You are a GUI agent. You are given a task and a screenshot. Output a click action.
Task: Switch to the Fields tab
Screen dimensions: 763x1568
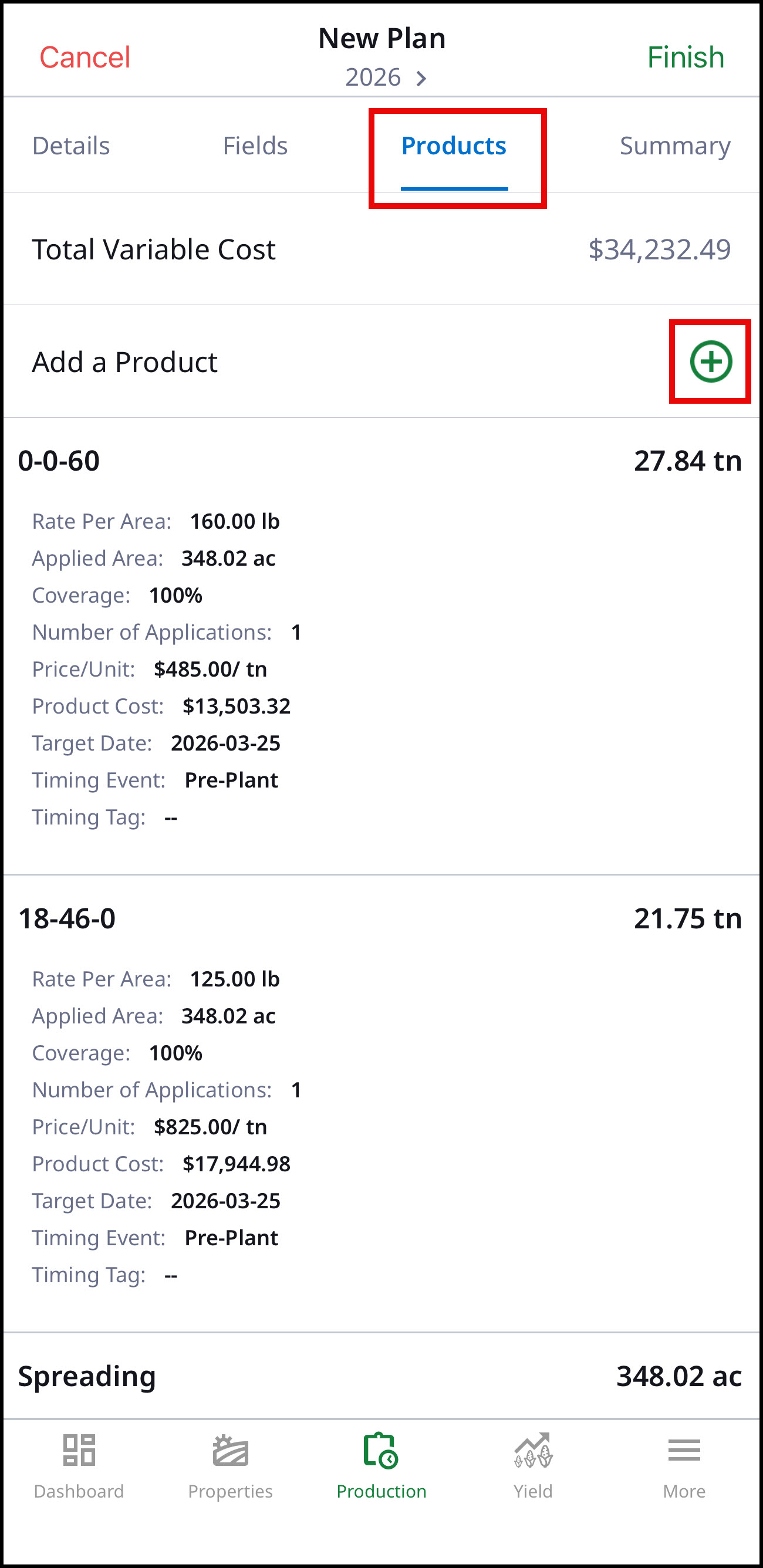[x=255, y=146]
